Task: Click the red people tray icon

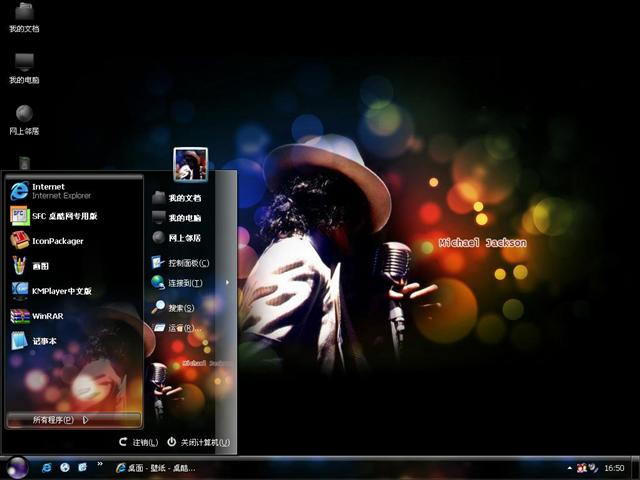Action: point(582,468)
